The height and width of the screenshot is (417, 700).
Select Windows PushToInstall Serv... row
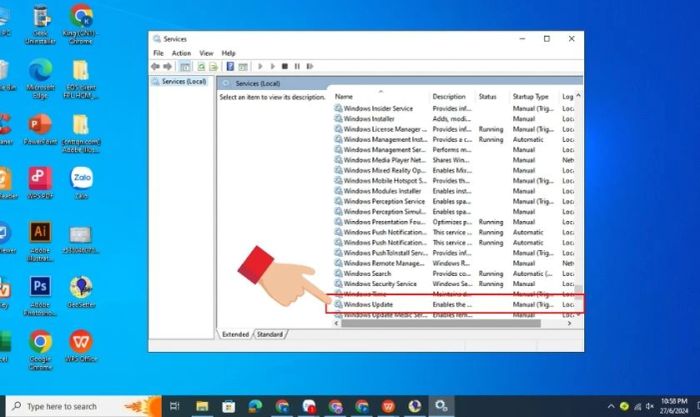[x=454, y=253]
